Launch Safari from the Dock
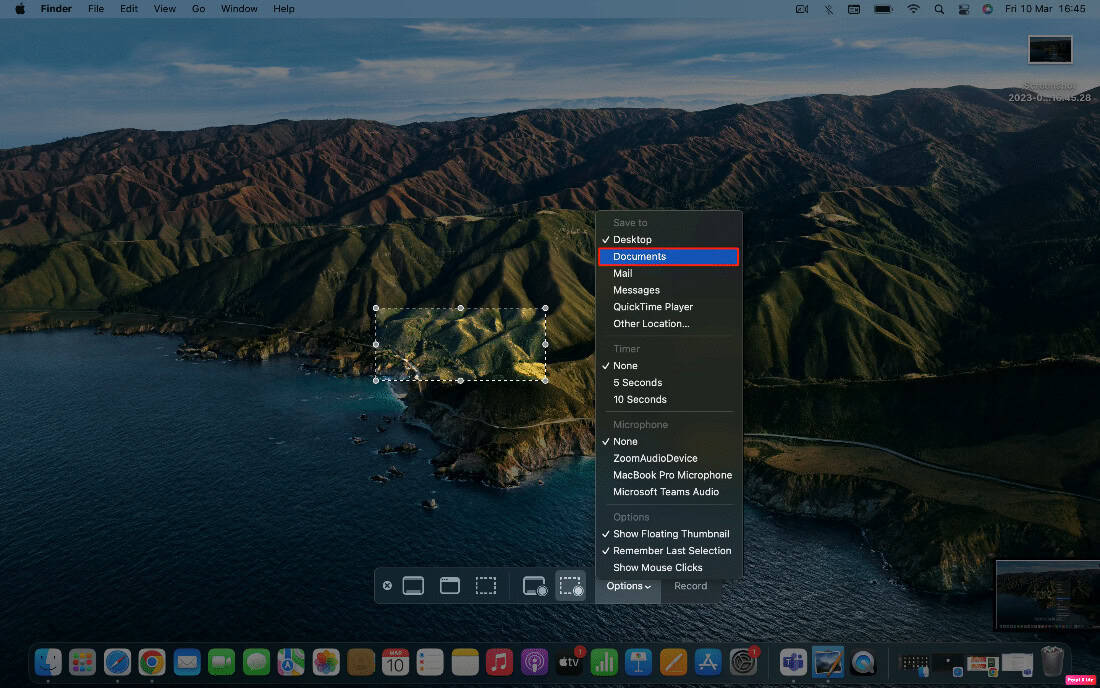This screenshot has width=1100, height=688. (117, 661)
